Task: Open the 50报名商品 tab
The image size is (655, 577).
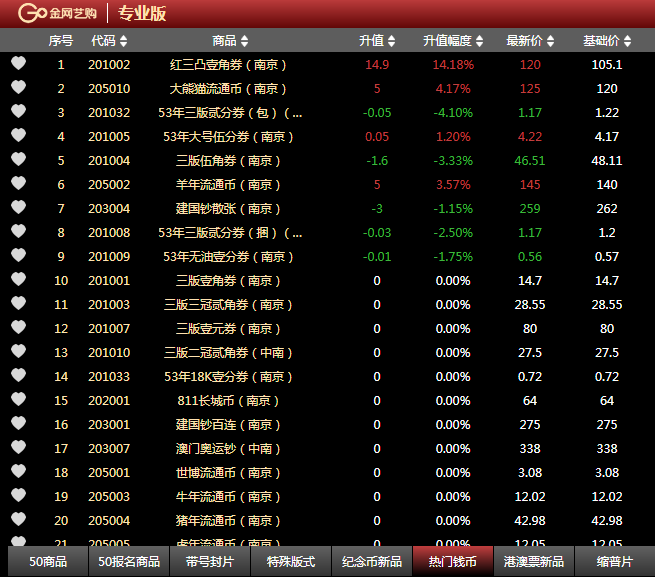Action: [129, 562]
